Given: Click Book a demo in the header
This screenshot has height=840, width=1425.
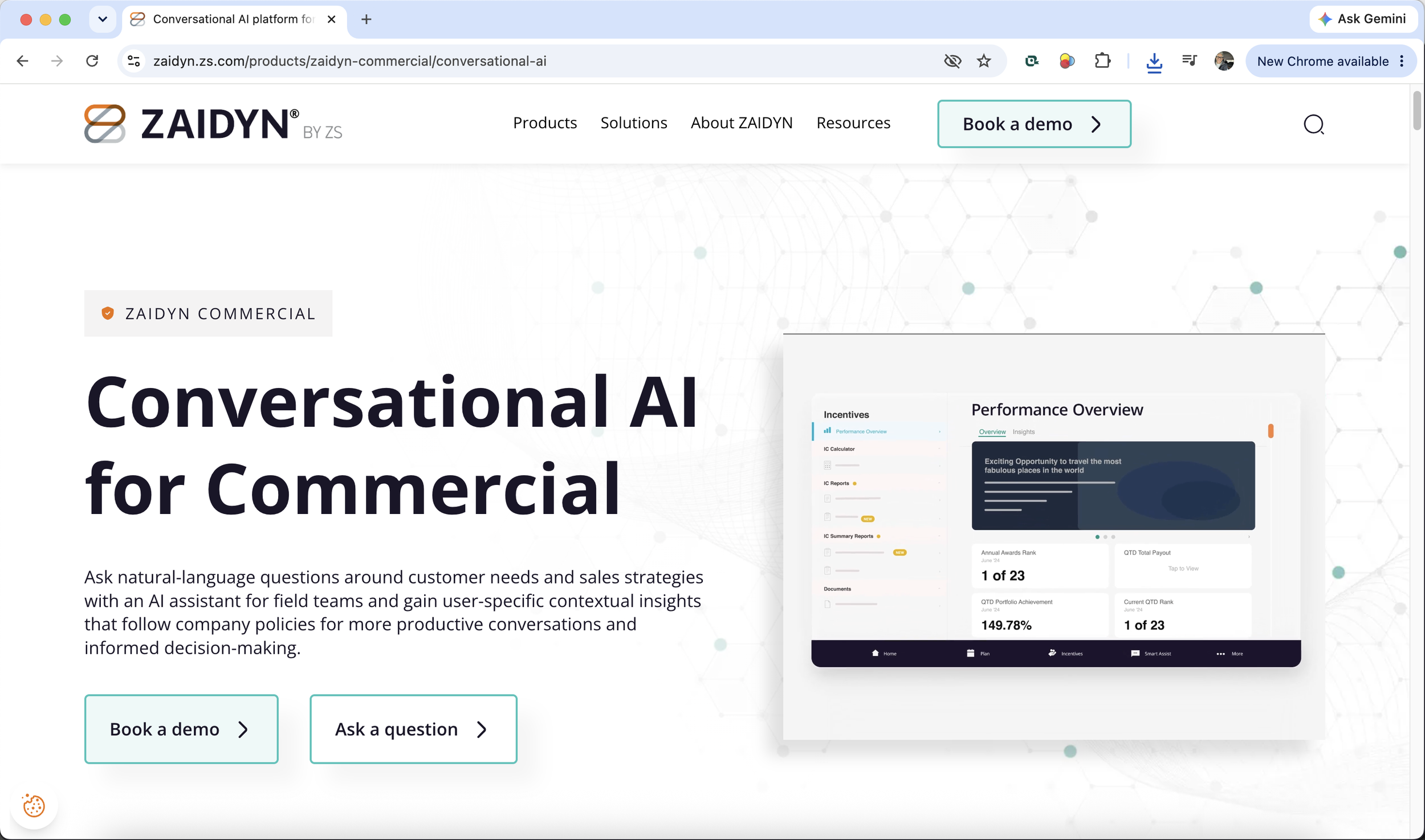Looking at the screenshot, I should (x=1034, y=124).
